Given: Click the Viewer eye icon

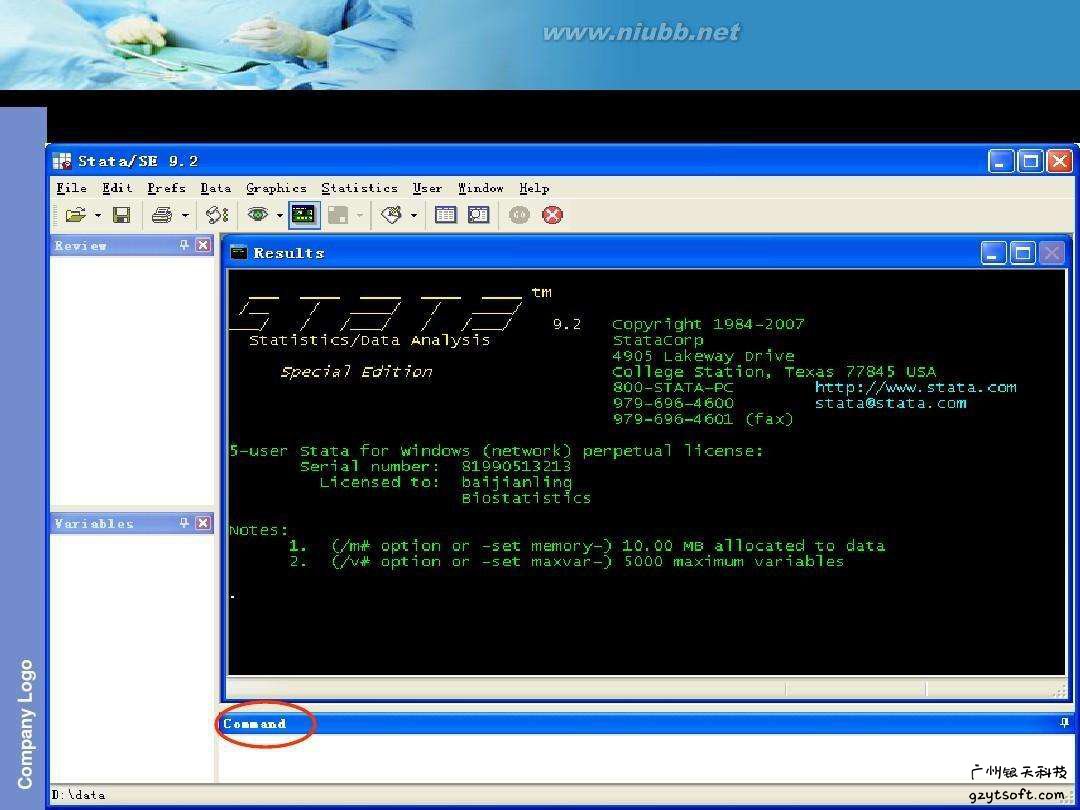Looking at the screenshot, I should pyautogui.click(x=258, y=215).
